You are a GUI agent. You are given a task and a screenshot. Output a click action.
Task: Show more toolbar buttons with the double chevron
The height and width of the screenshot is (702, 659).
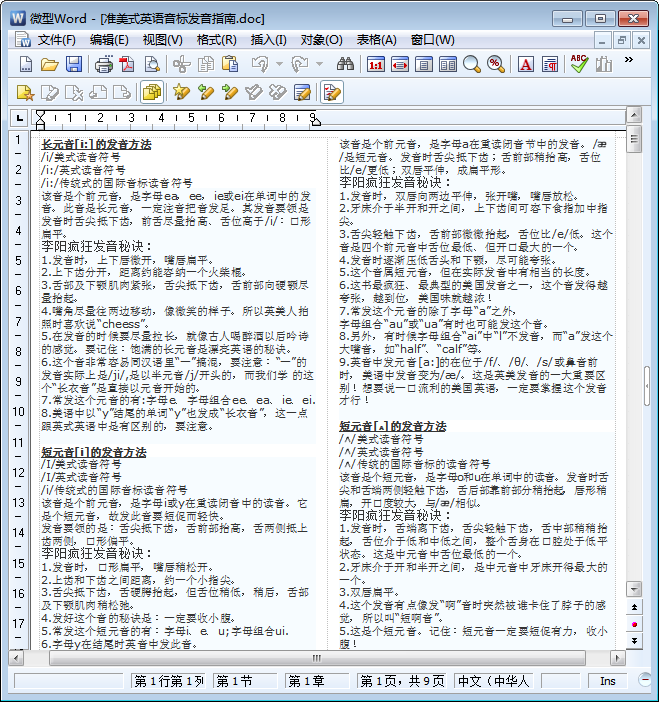tap(629, 60)
